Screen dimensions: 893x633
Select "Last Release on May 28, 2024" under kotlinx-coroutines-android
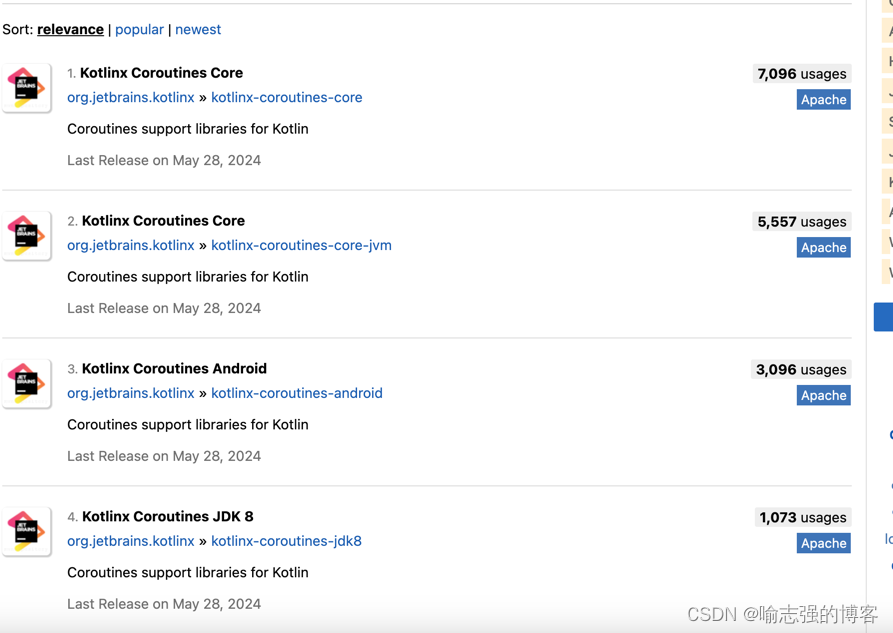[164, 456]
